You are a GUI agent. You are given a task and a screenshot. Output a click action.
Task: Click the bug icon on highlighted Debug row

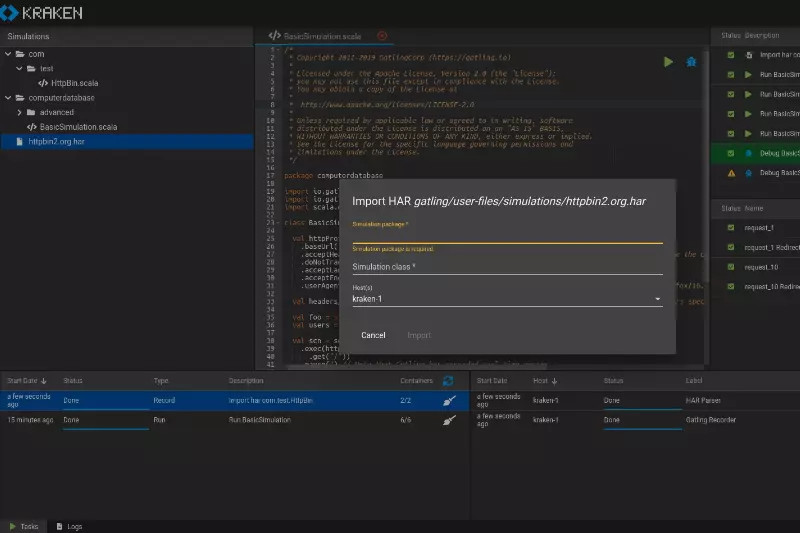748,153
